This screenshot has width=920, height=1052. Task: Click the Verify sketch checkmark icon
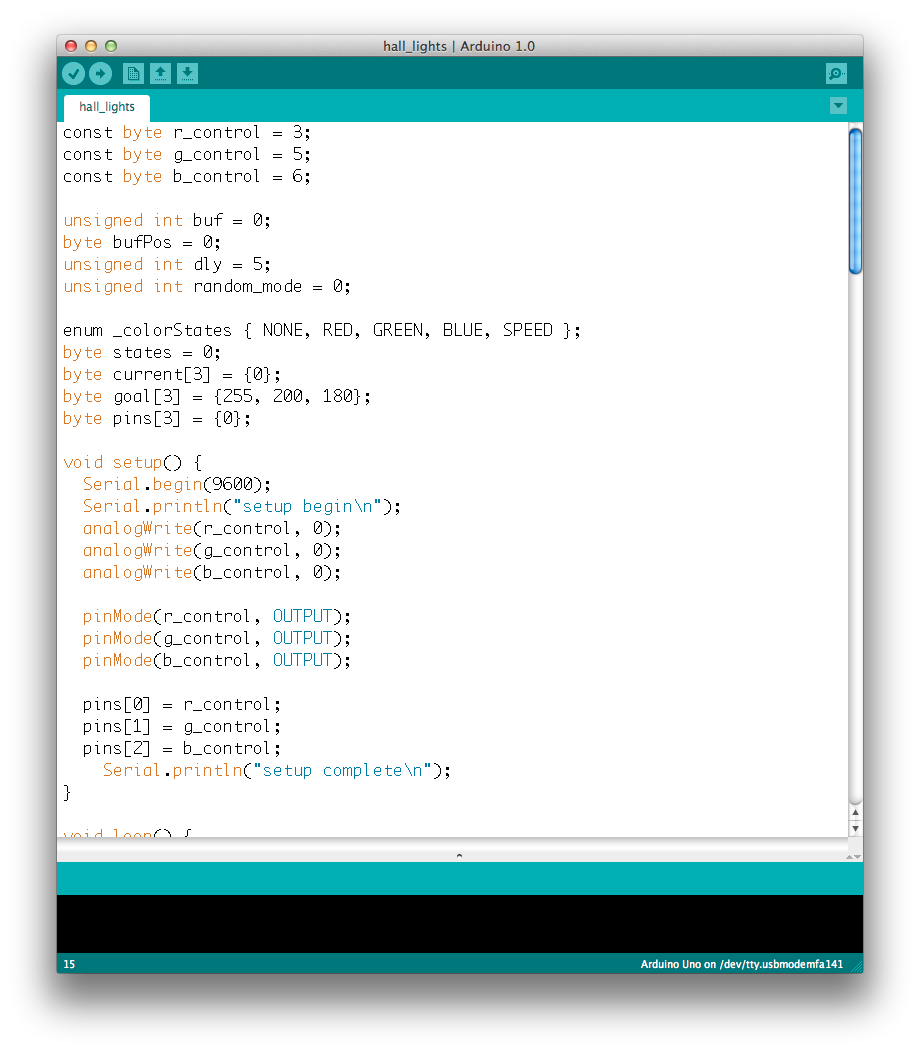tap(74, 74)
